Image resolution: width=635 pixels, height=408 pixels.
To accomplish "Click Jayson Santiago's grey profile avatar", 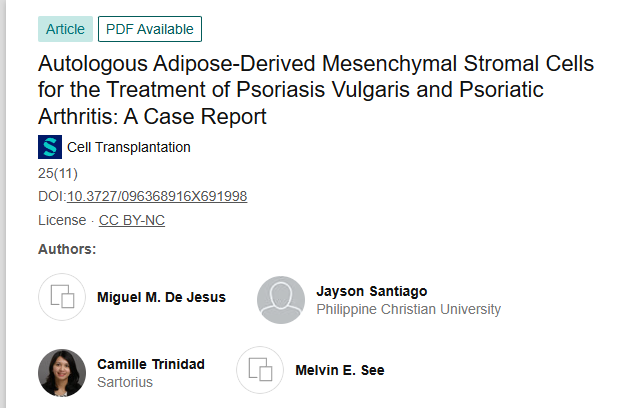I will pos(281,300).
